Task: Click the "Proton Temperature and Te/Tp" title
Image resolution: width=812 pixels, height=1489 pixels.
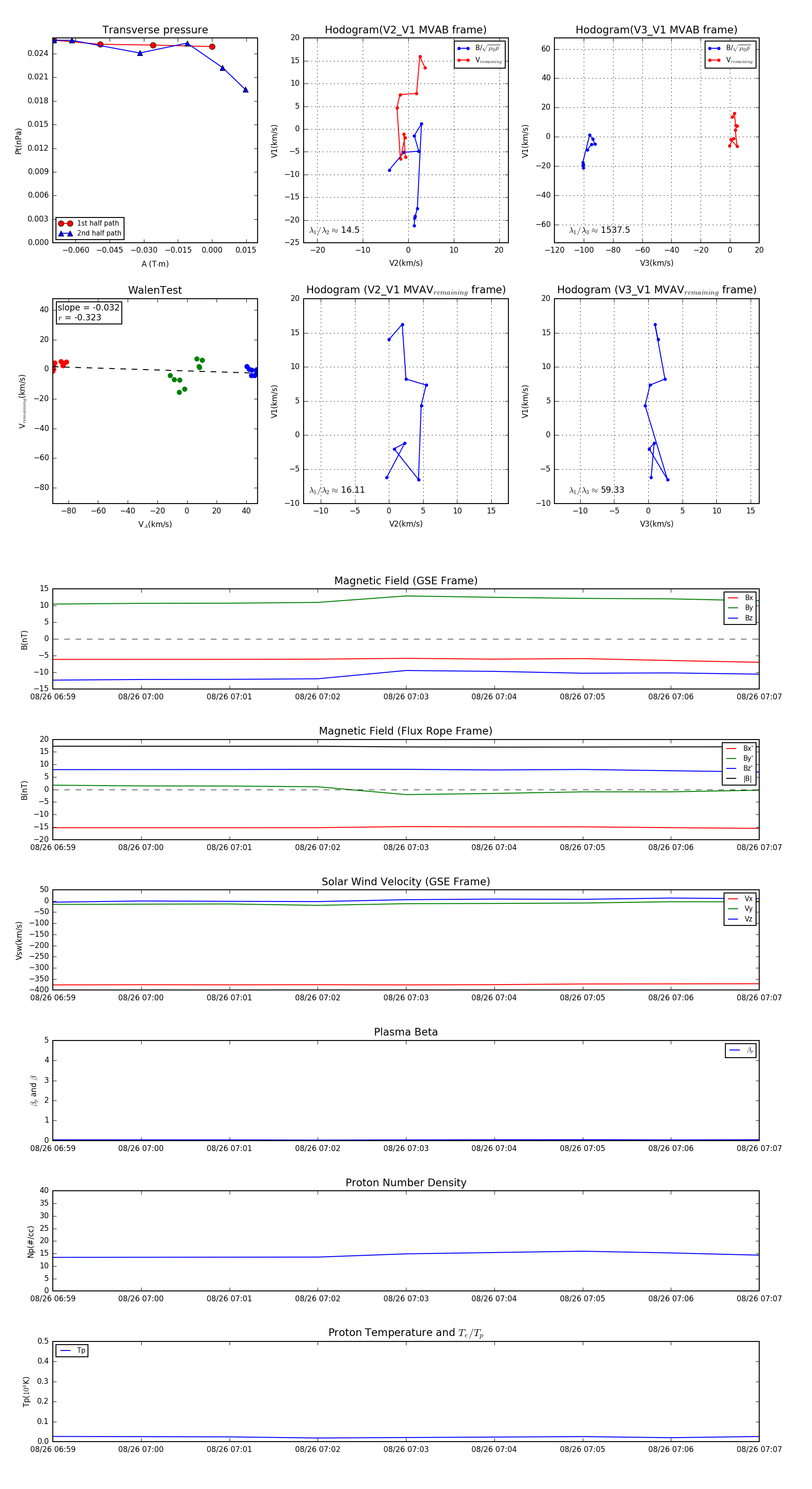Action: point(406,1333)
